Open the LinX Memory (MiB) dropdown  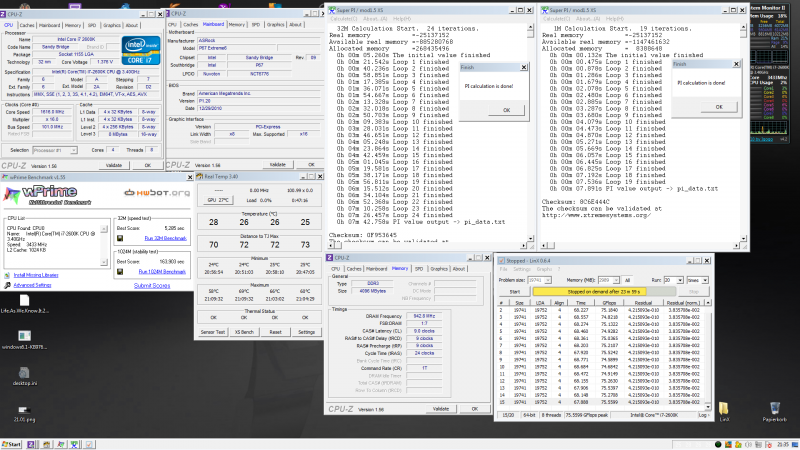pyautogui.click(x=609, y=280)
